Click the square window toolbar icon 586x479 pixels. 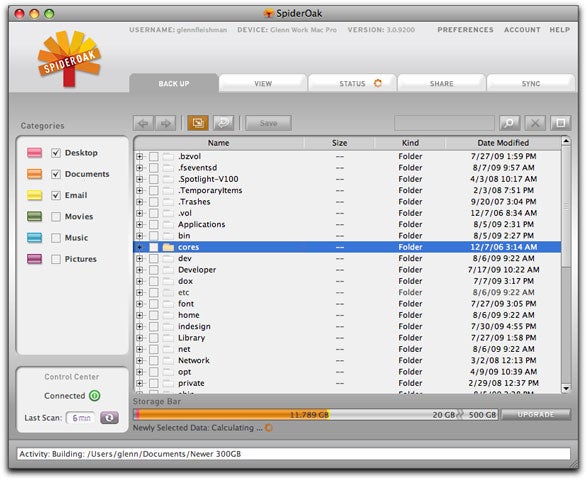pyautogui.click(x=561, y=123)
